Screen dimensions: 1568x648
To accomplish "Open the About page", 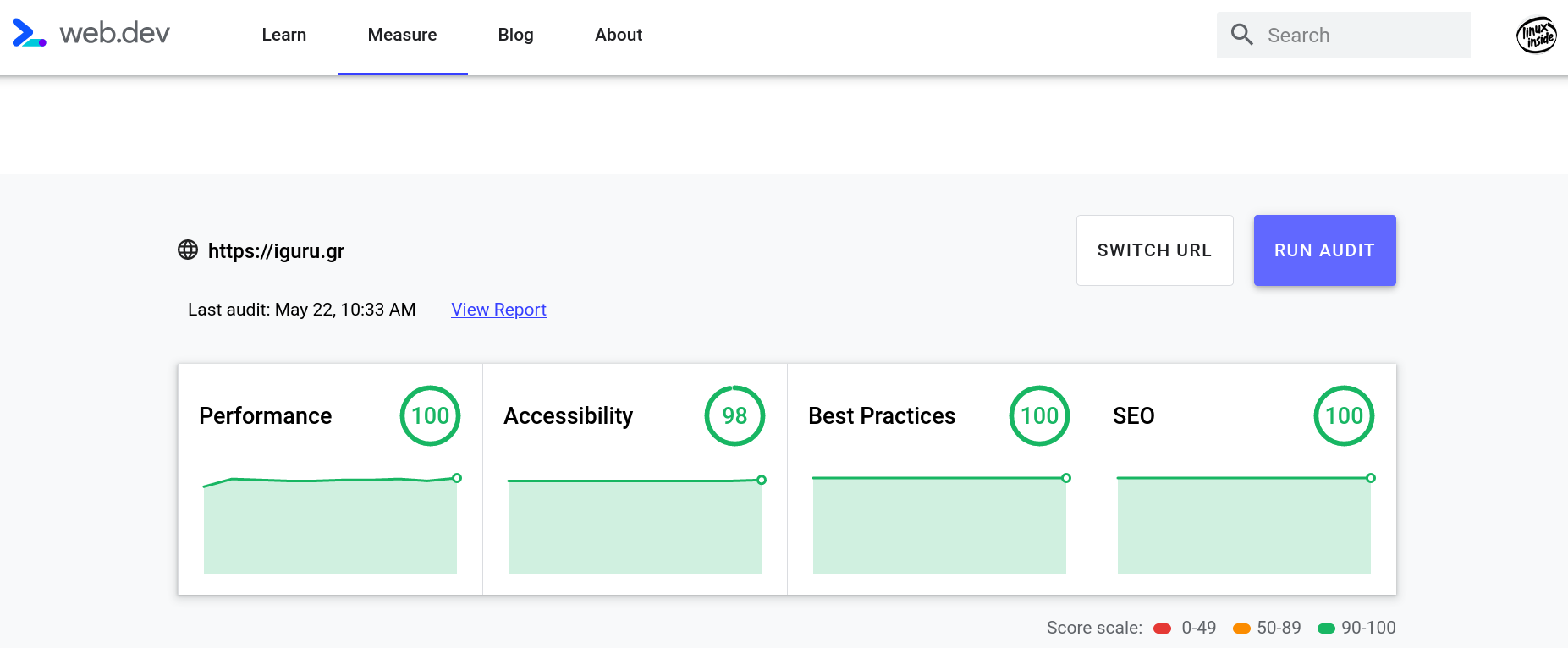I will click(x=619, y=35).
